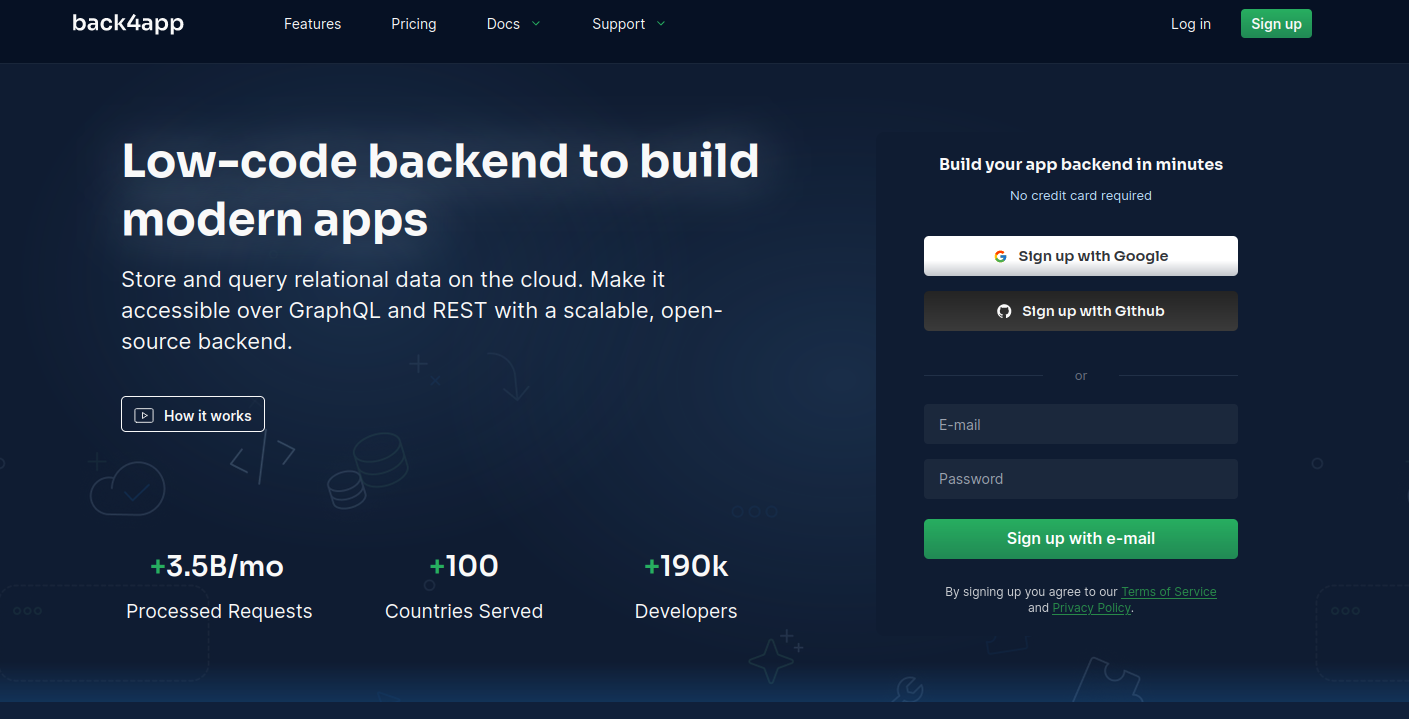Click the E-mail input field
The image size is (1409, 719).
click(x=1081, y=424)
